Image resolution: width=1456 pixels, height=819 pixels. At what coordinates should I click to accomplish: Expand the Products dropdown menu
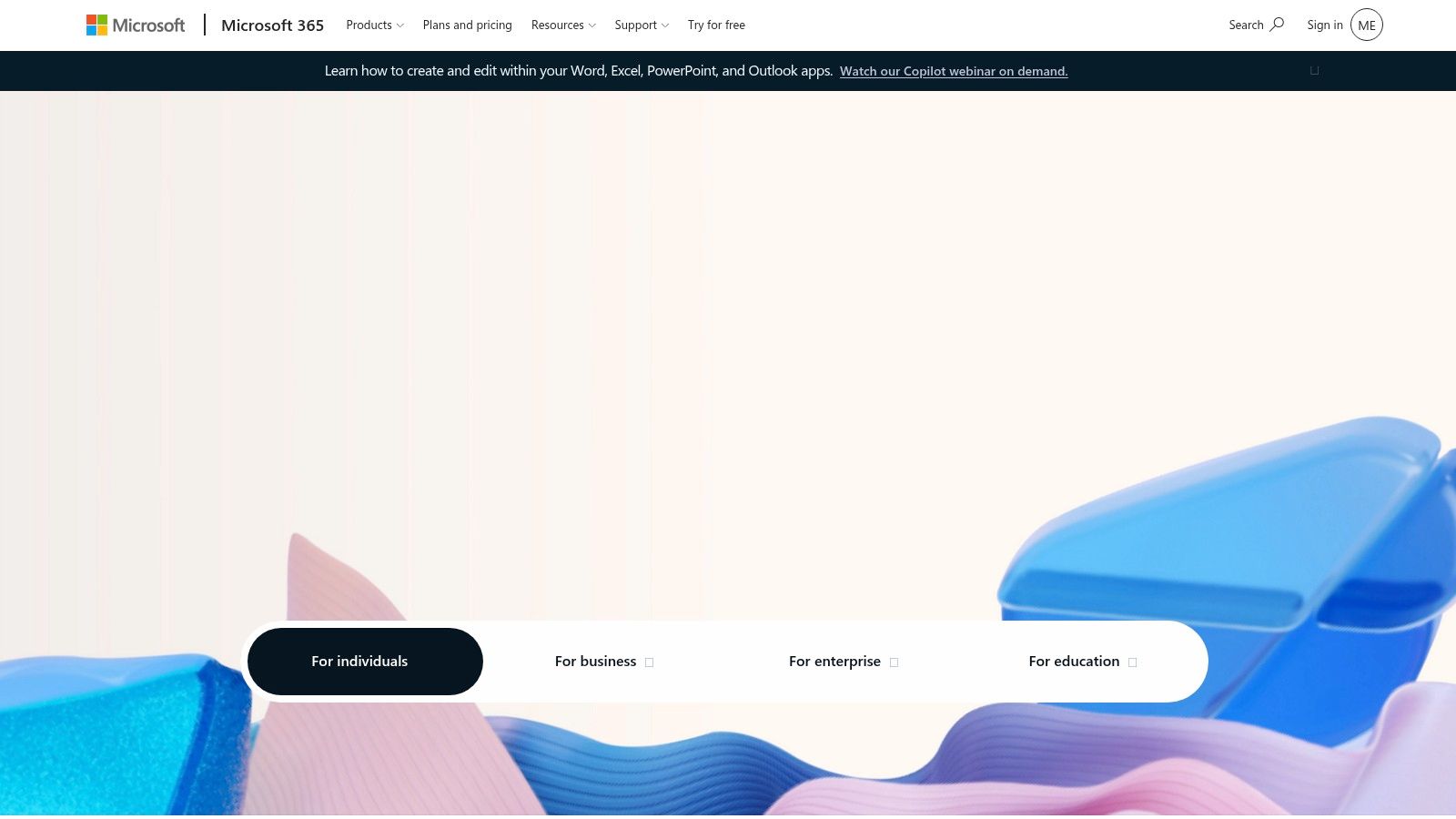(375, 25)
